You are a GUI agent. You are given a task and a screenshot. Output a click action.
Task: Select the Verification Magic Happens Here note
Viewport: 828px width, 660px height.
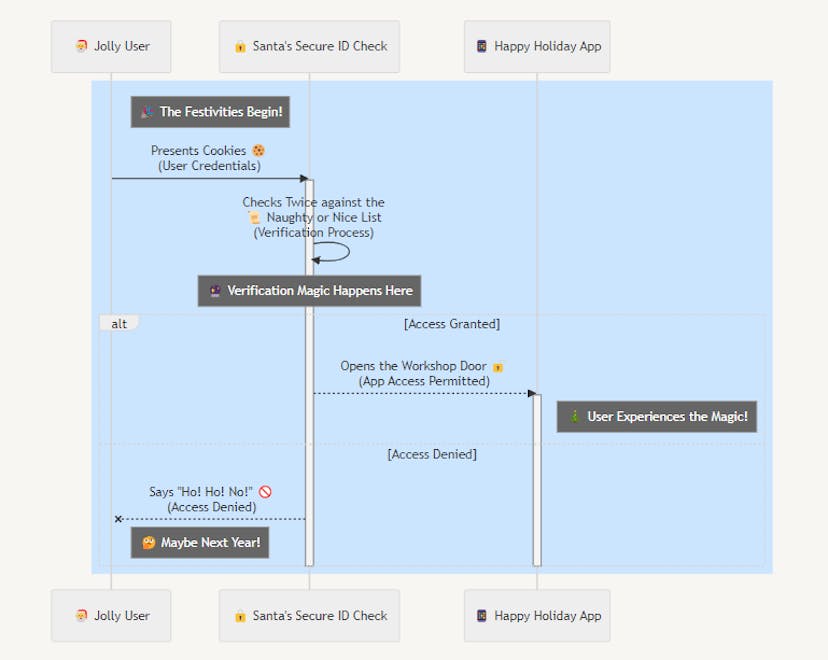[309, 291]
